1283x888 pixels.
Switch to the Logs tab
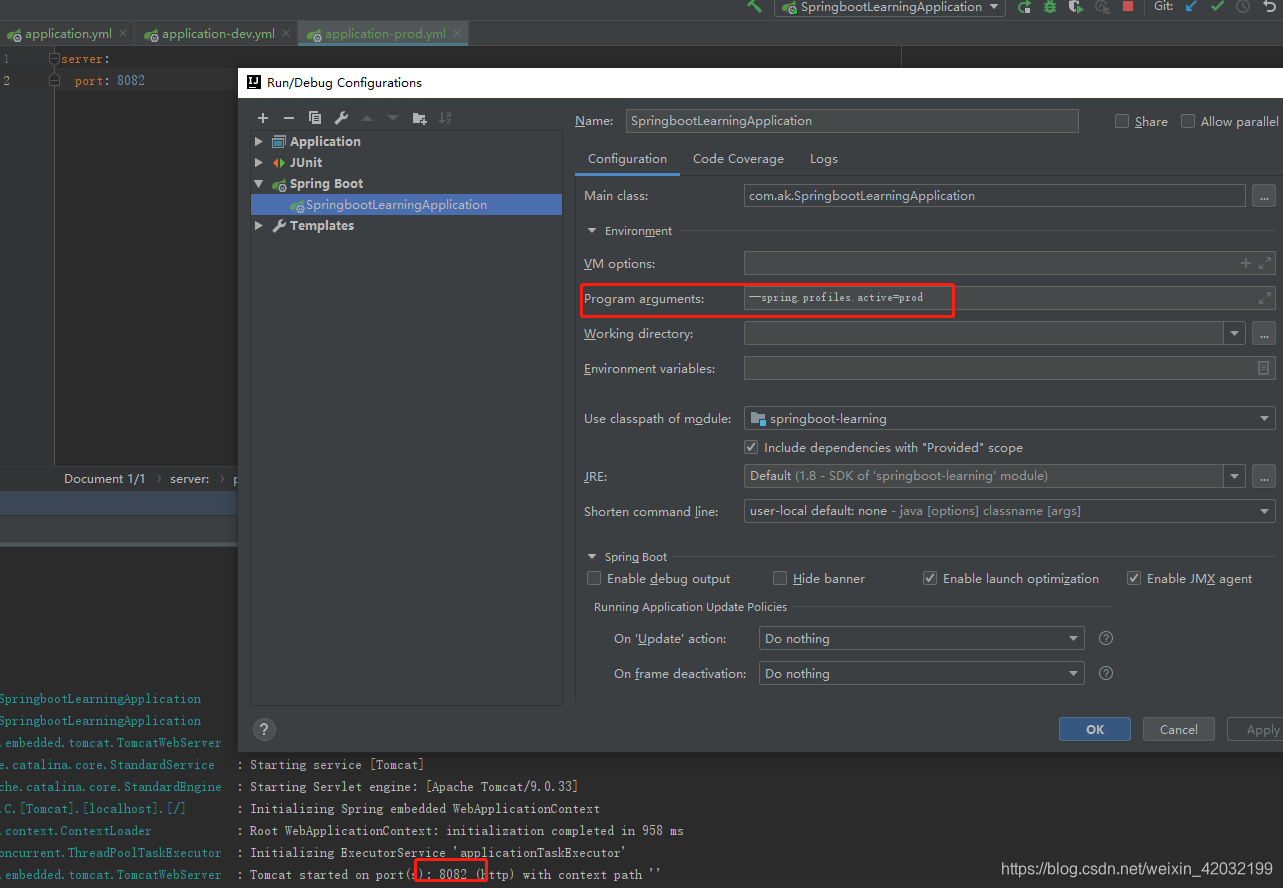tap(824, 159)
